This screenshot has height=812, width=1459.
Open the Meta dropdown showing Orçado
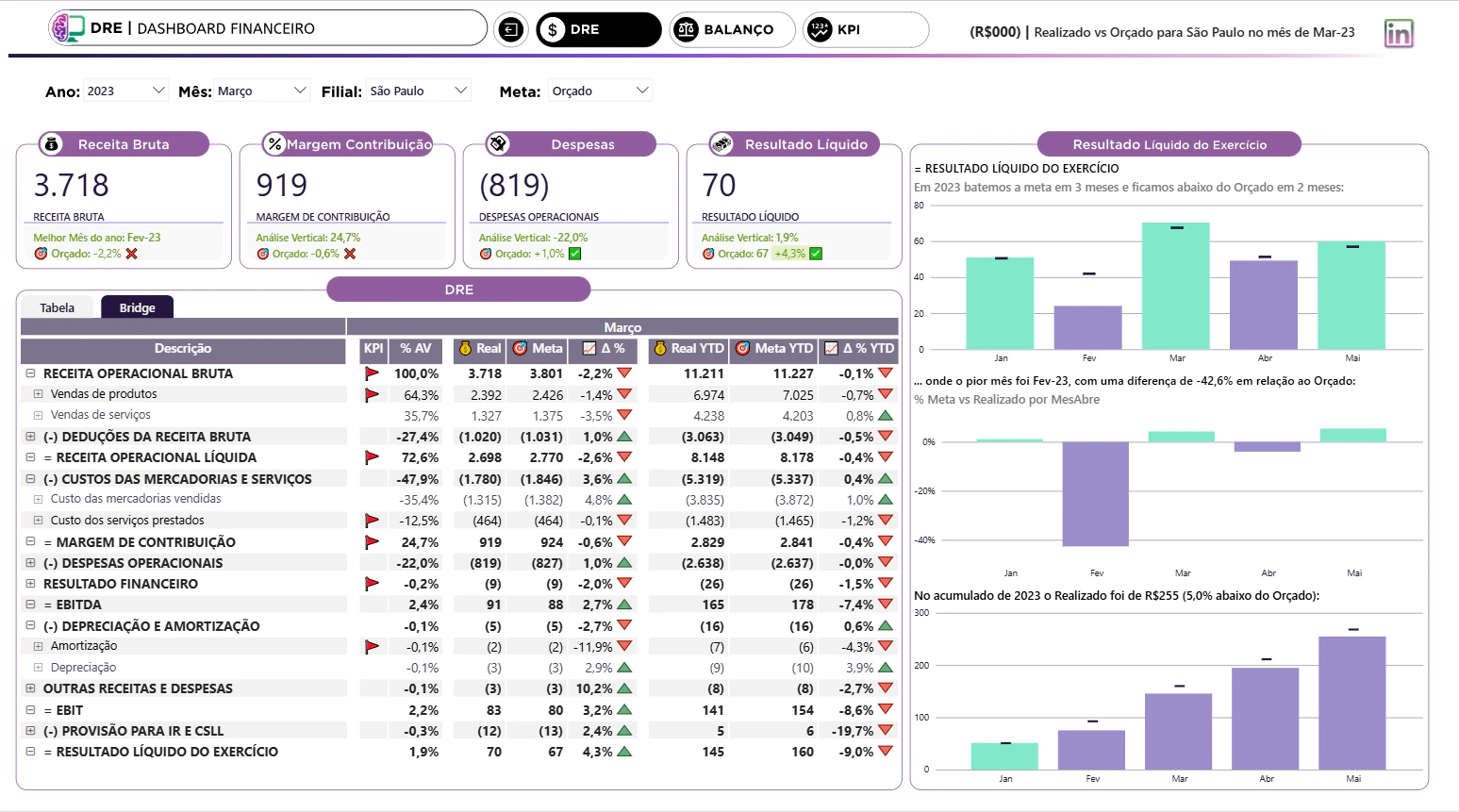(601, 91)
